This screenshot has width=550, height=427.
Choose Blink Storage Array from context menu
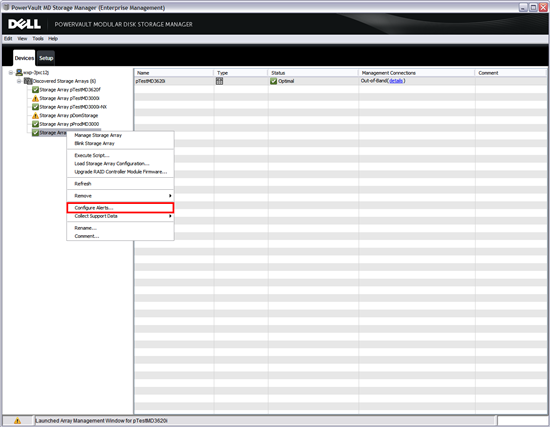[x=120, y=144]
